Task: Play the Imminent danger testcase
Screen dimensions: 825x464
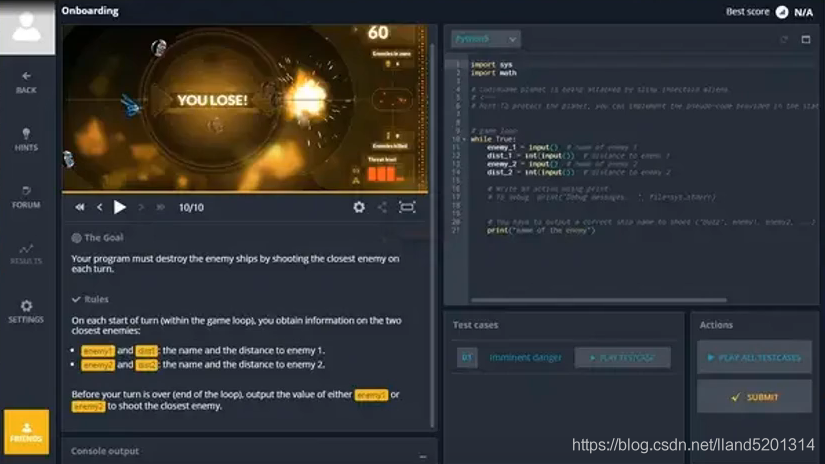Action: tap(622, 358)
